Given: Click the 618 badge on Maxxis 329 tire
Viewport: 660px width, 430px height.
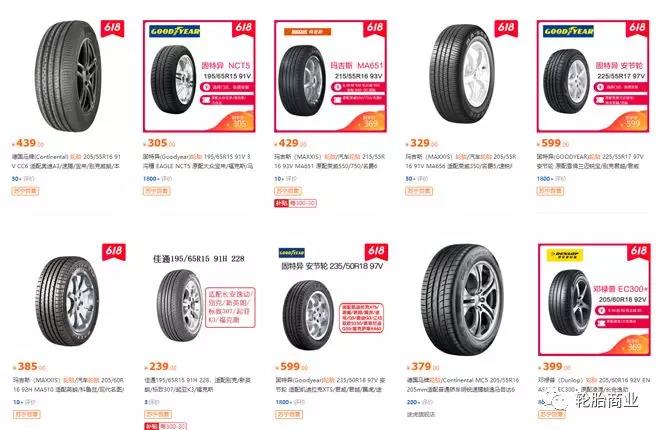Looking at the screenshot, I should pyautogui.click(x=506, y=28).
